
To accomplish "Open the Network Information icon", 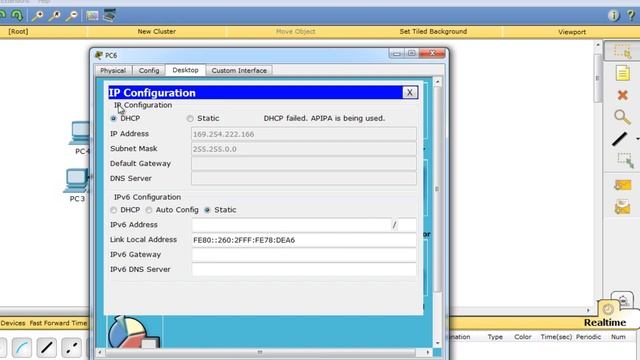I will pyautogui.click(x=613, y=16).
